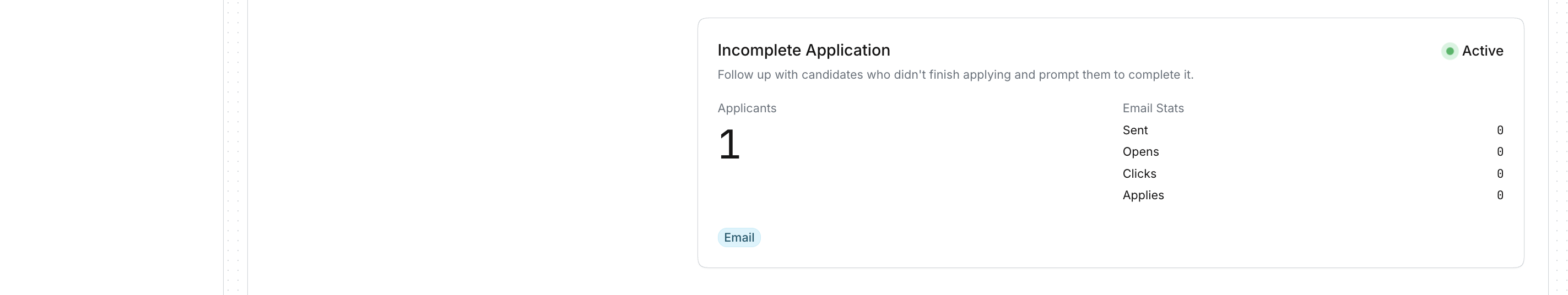The height and width of the screenshot is (295, 1568).
Task: Click the dotted vertical strip left of content
Action: [235, 147]
